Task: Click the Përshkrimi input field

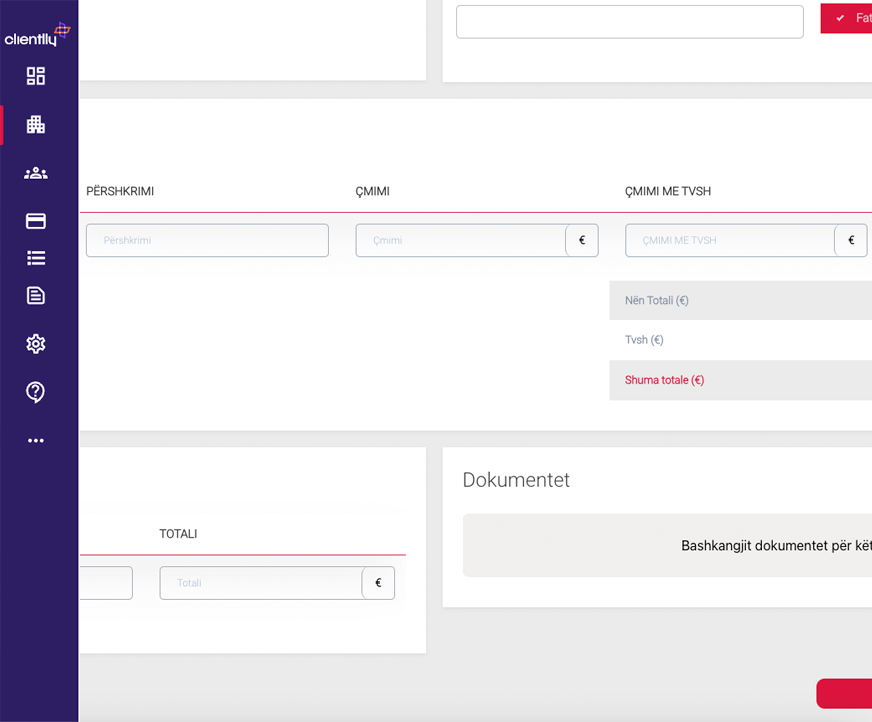Action: [207, 240]
